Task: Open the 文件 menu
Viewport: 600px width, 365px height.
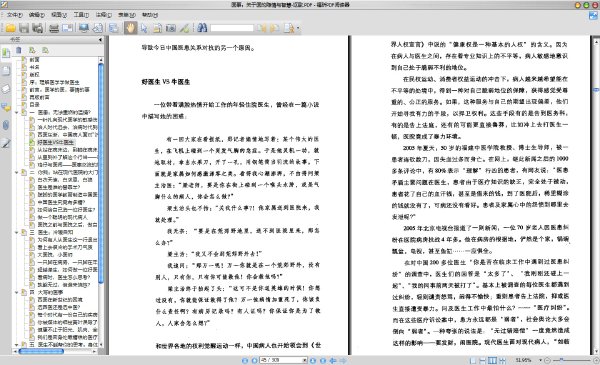Action: point(15,15)
